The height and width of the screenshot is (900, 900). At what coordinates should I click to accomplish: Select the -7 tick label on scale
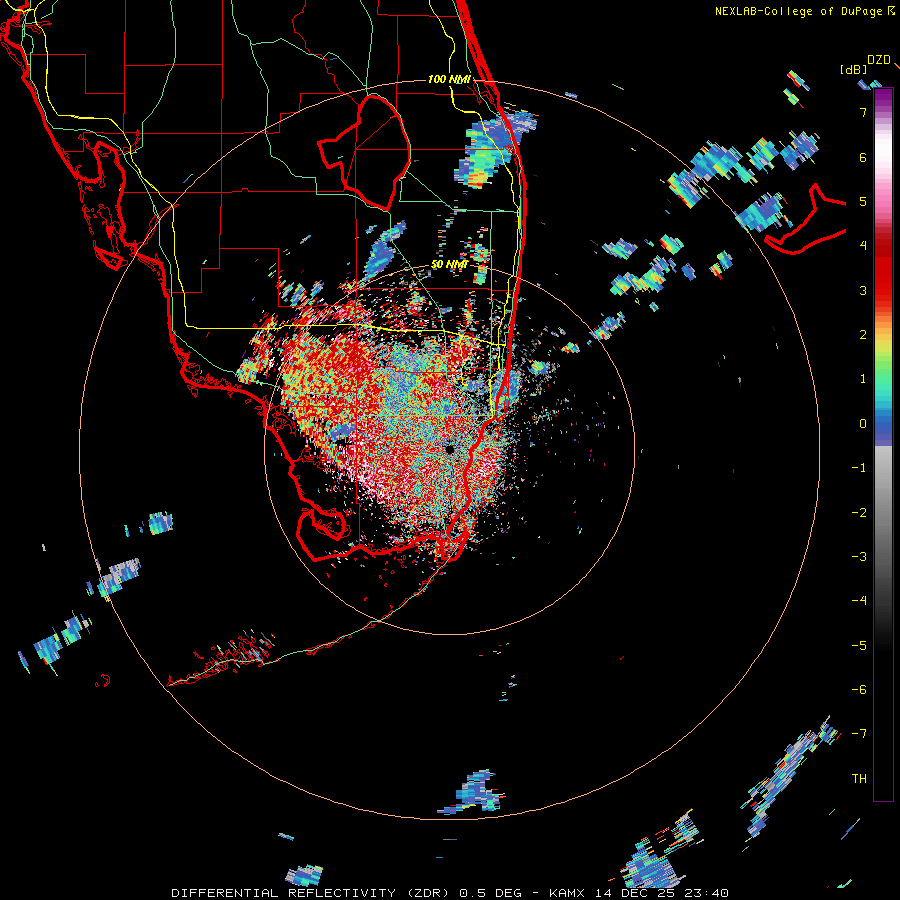[859, 734]
